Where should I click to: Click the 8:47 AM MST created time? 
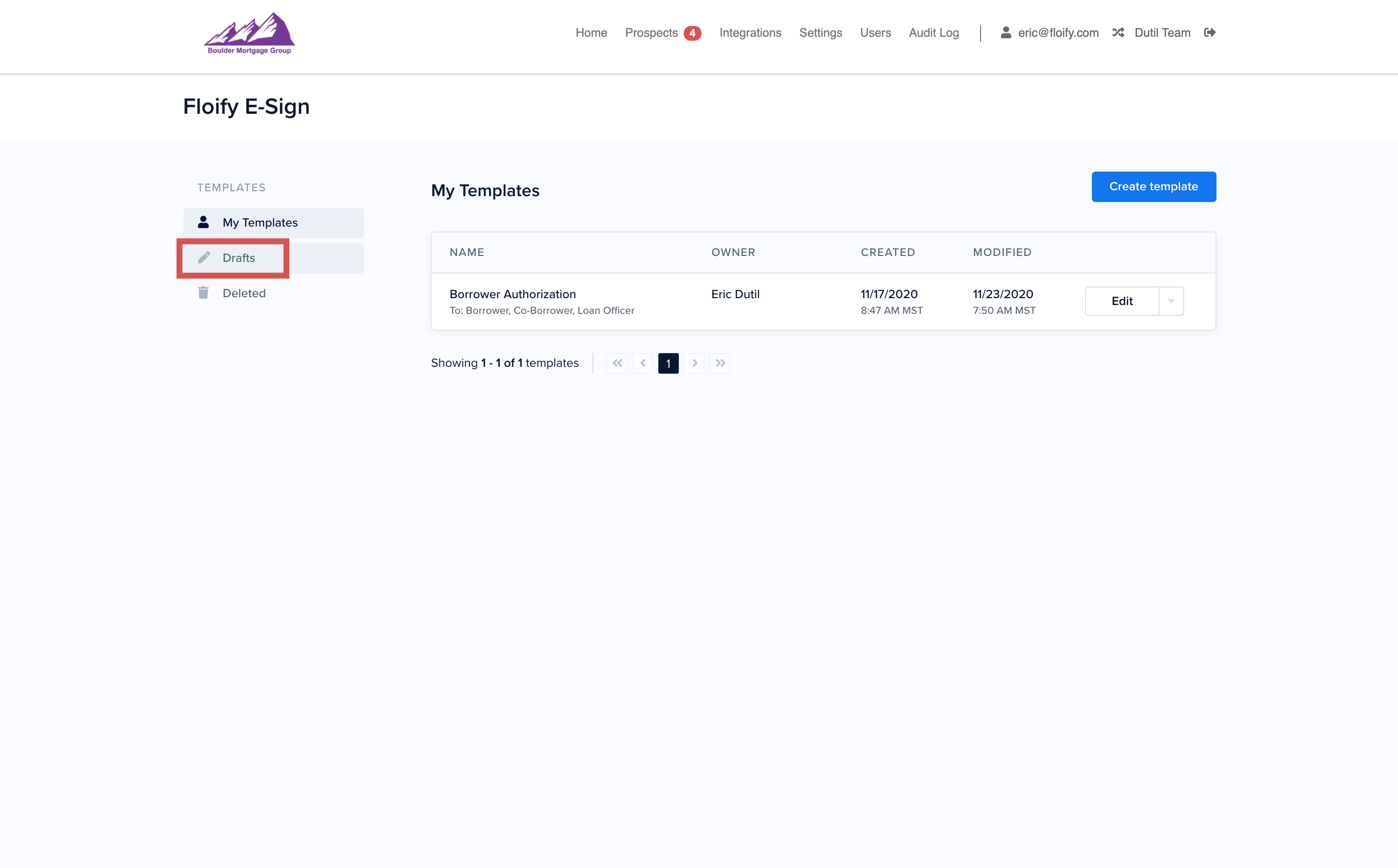tap(892, 310)
